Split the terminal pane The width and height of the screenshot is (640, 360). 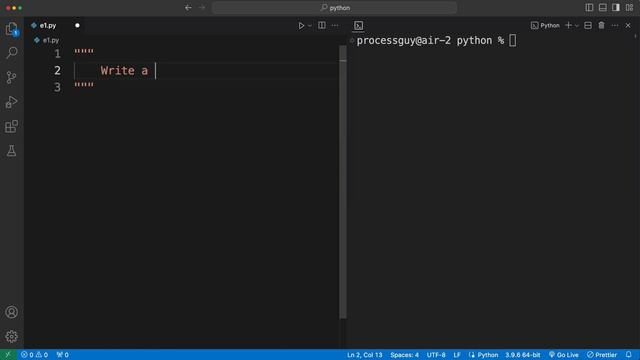point(588,25)
